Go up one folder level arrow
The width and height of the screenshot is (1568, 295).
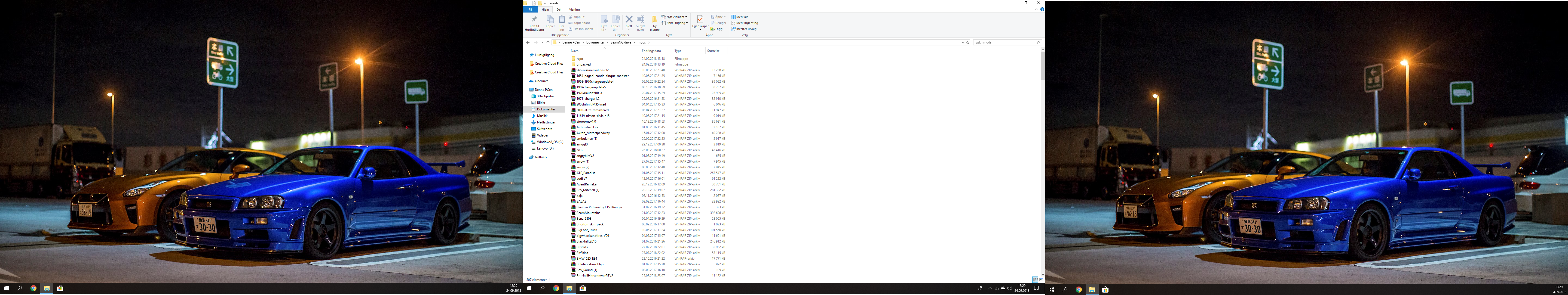point(548,43)
